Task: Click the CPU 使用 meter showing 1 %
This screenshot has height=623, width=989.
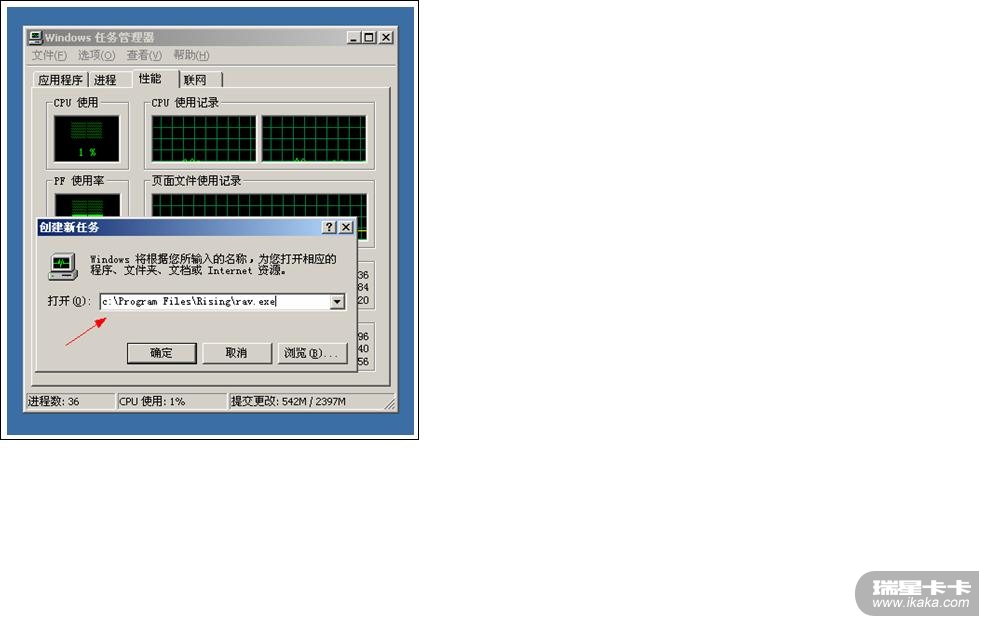Action: (86, 139)
